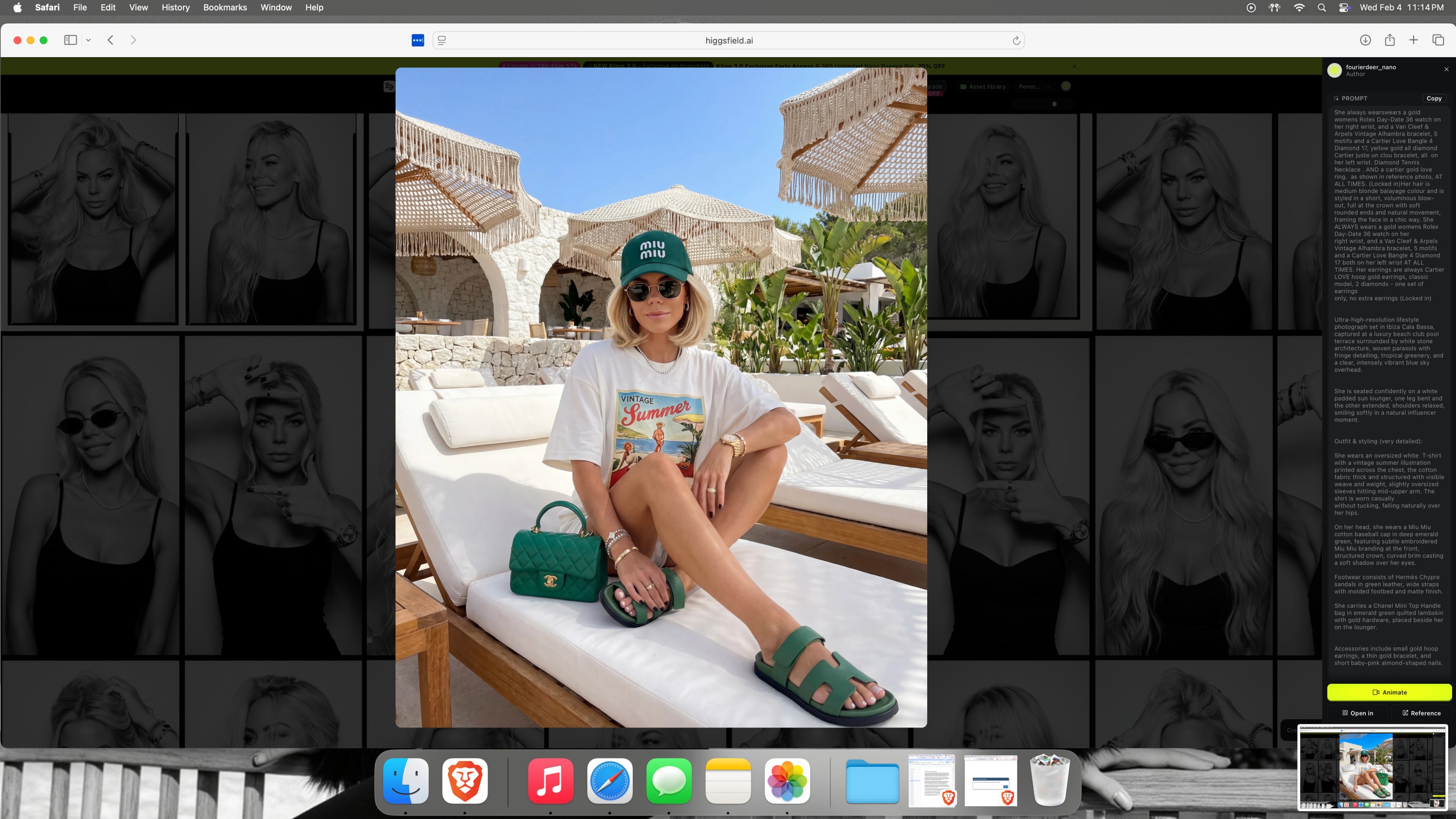Screen dimensions: 1456x819
Task: Open the page reader icon in address bar
Action: 442,41
